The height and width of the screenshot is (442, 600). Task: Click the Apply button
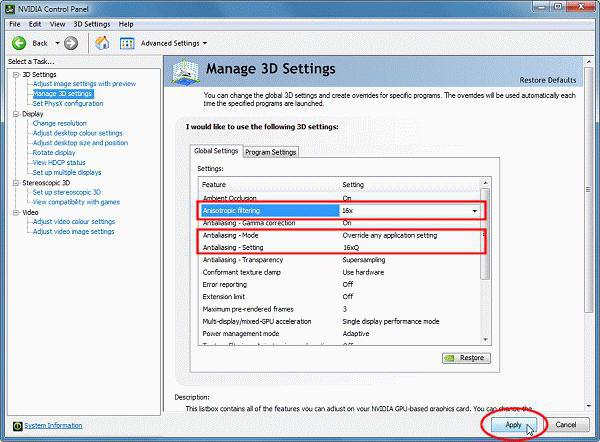pos(512,424)
